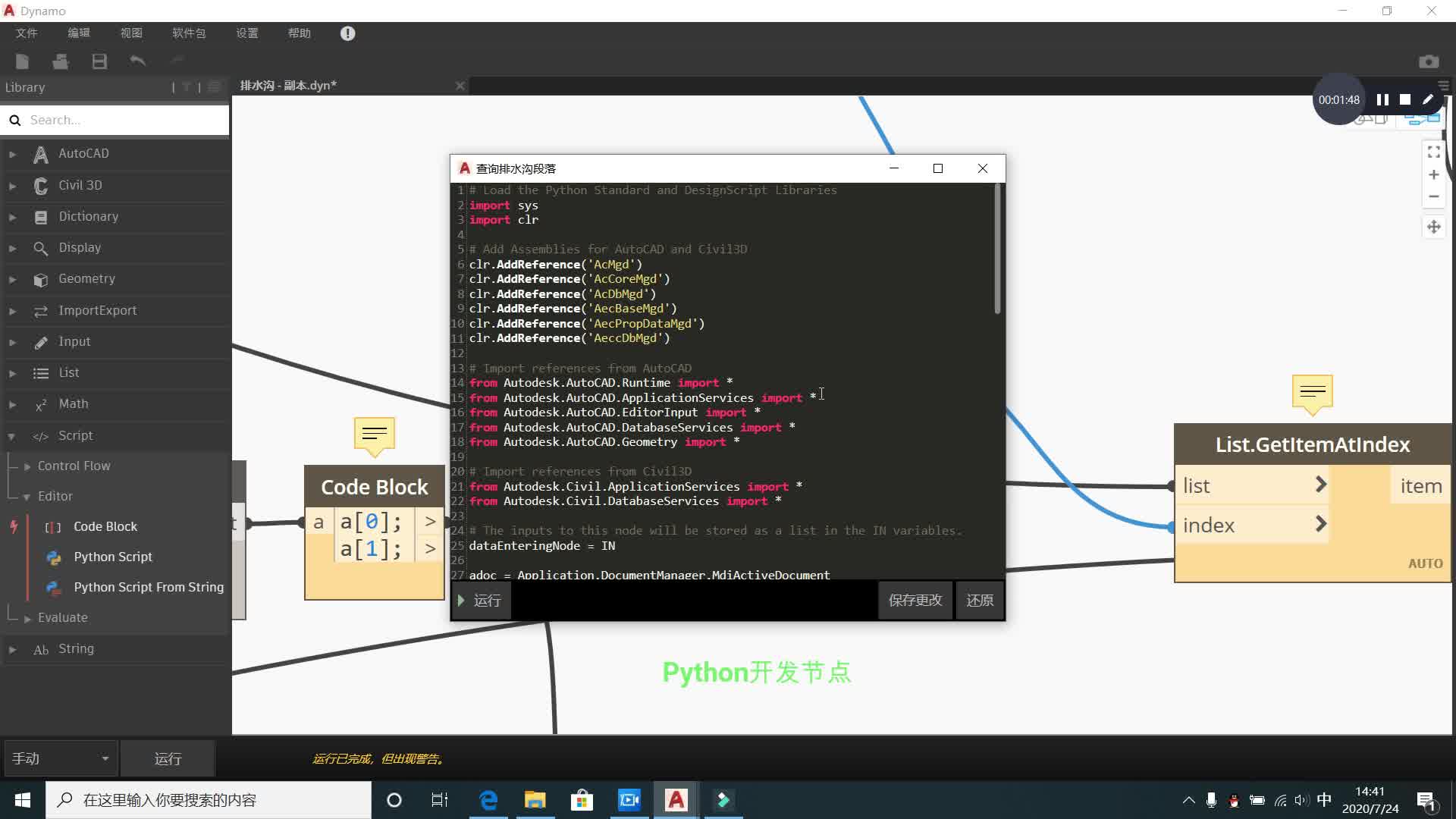Image resolution: width=1456 pixels, height=819 pixels.
Task: Open the 帮助 menu
Action: [299, 33]
